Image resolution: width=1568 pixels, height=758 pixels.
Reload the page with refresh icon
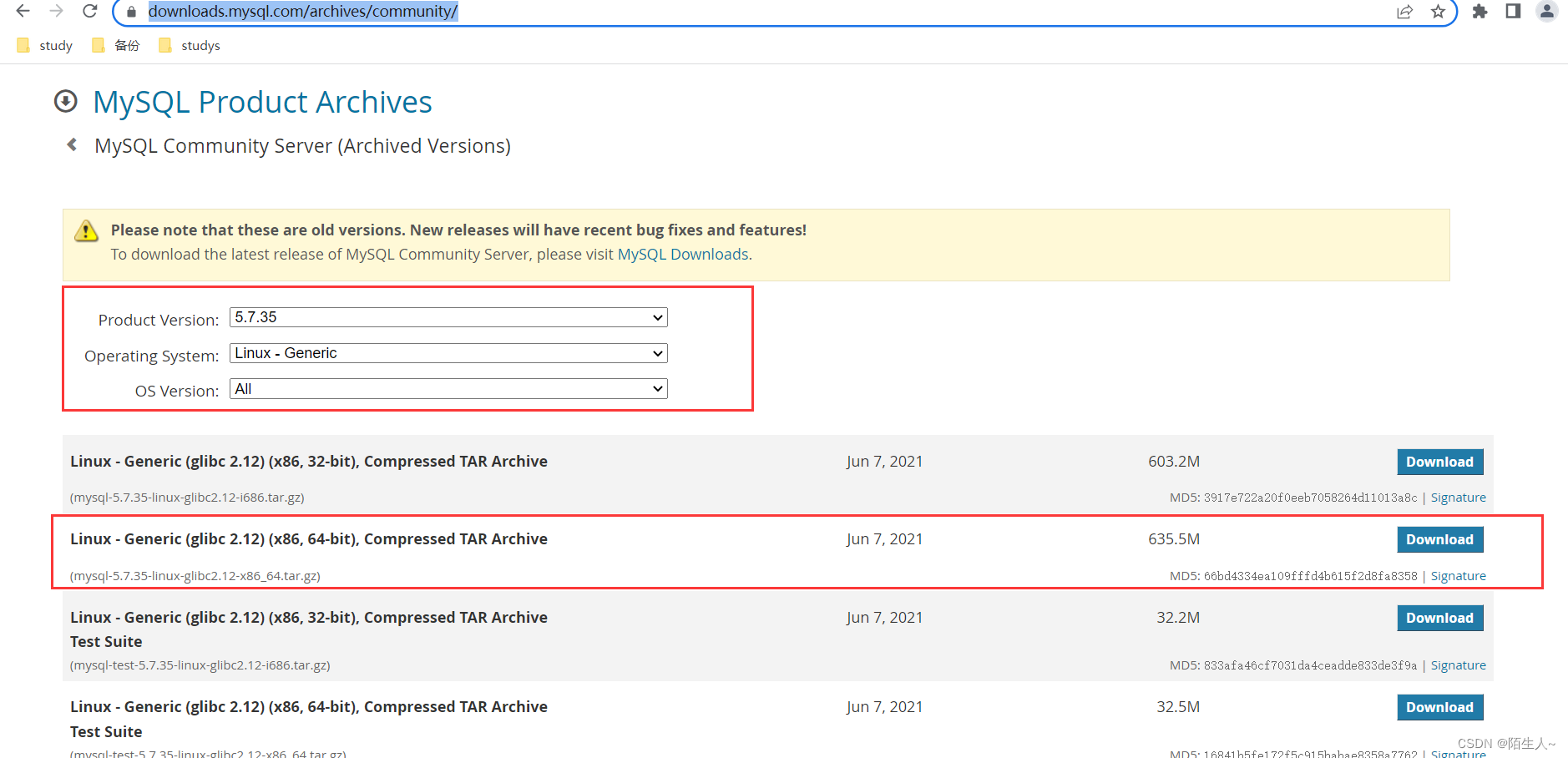tap(90, 11)
